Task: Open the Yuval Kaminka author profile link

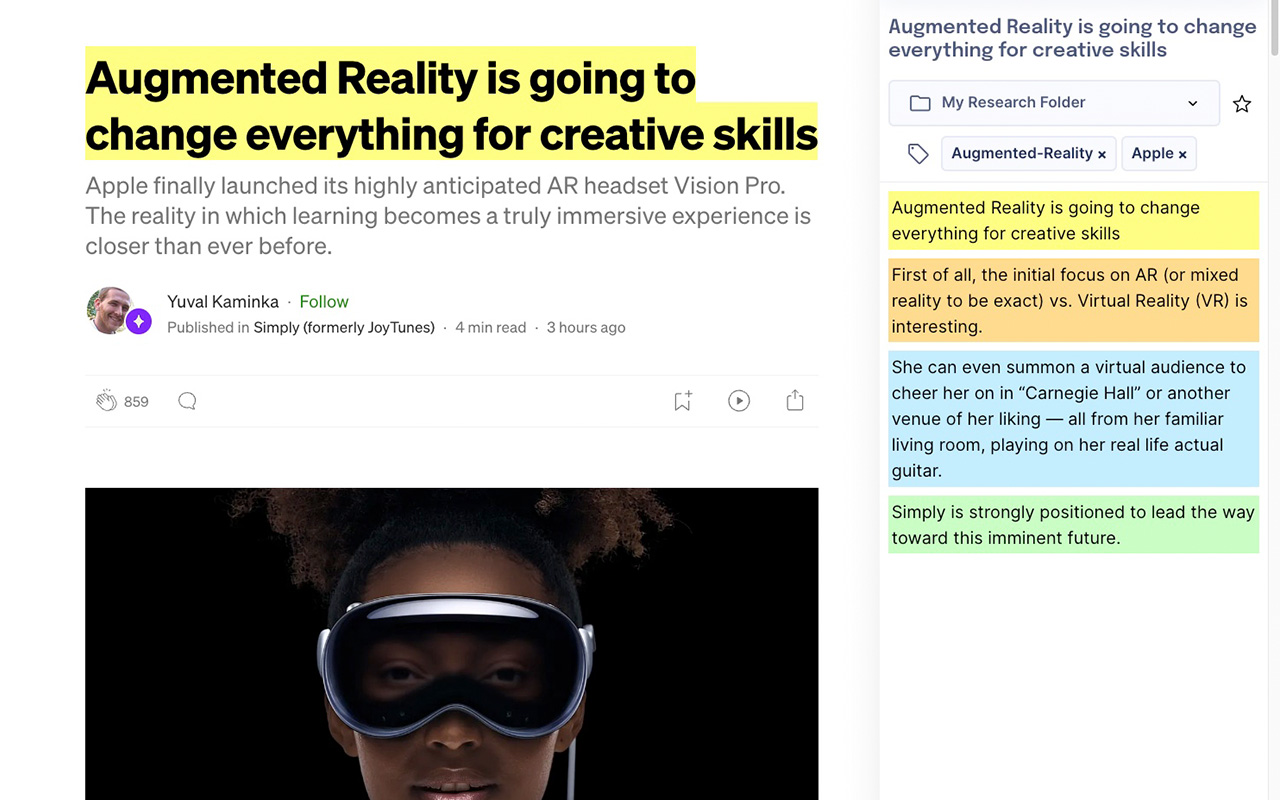Action: coord(223,301)
